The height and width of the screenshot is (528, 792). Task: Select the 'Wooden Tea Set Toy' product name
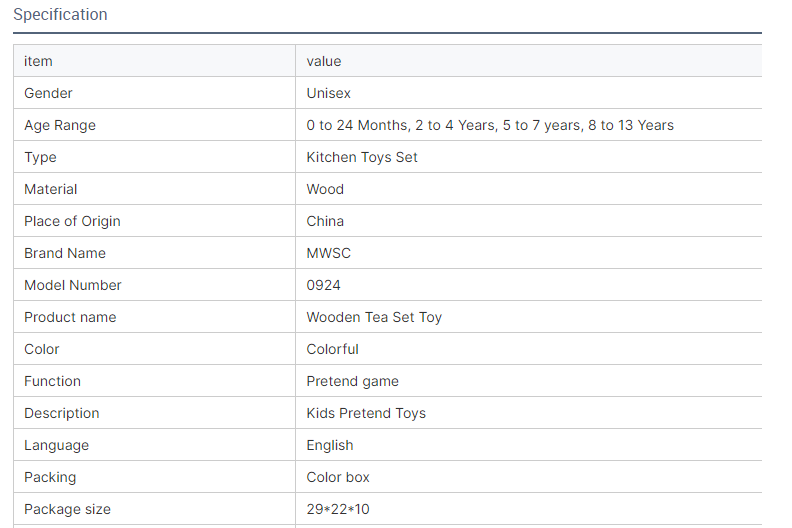click(x=374, y=317)
